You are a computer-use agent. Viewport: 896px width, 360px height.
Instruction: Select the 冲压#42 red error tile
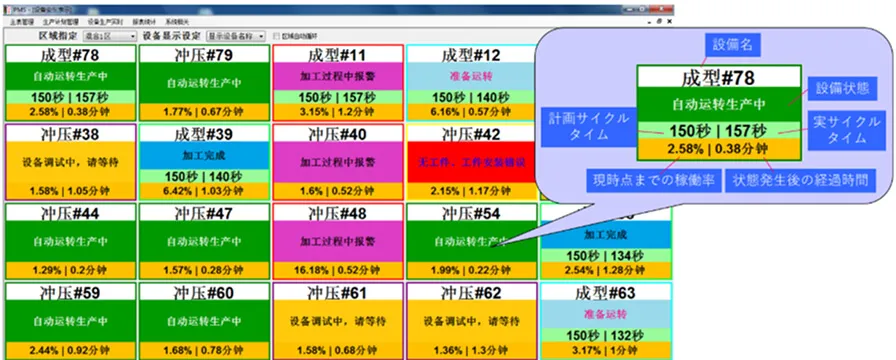pos(472,162)
